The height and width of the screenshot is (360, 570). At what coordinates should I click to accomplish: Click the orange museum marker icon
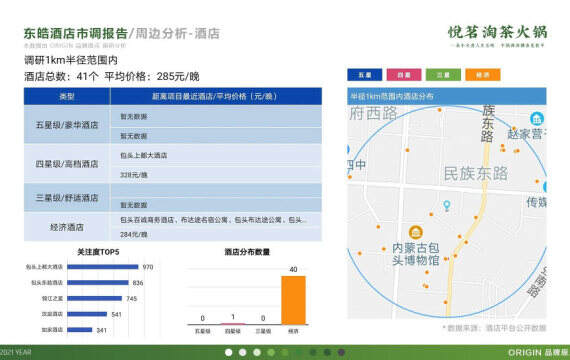pos(416,232)
